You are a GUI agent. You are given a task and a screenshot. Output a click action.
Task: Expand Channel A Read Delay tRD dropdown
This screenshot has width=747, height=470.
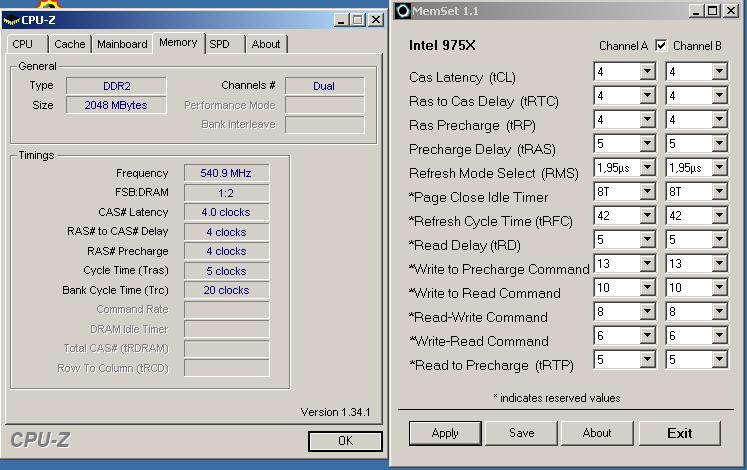(647, 240)
